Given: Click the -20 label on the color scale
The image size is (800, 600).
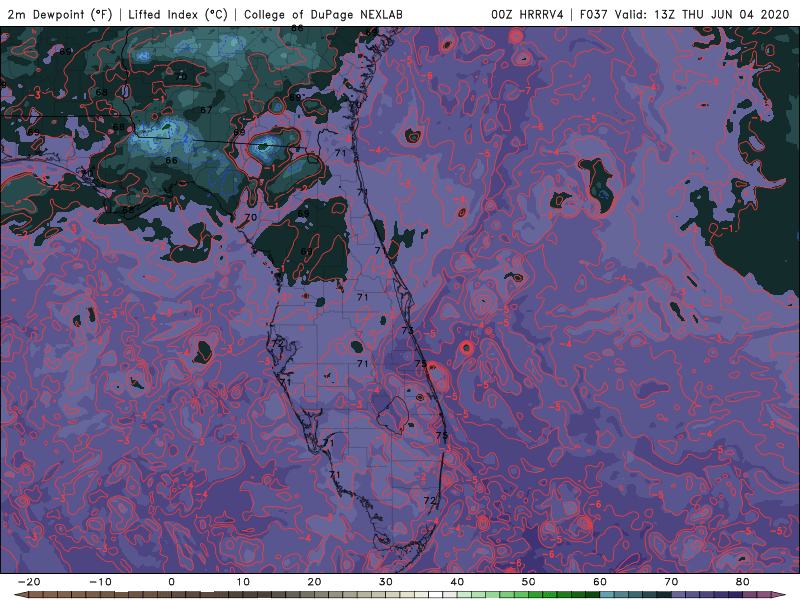Looking at the screenshot, I should tap(29, 582).
